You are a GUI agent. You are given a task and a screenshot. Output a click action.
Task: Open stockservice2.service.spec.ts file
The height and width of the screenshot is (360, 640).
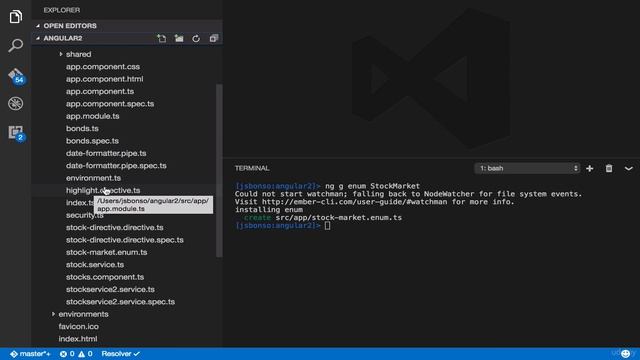(120, 302)
